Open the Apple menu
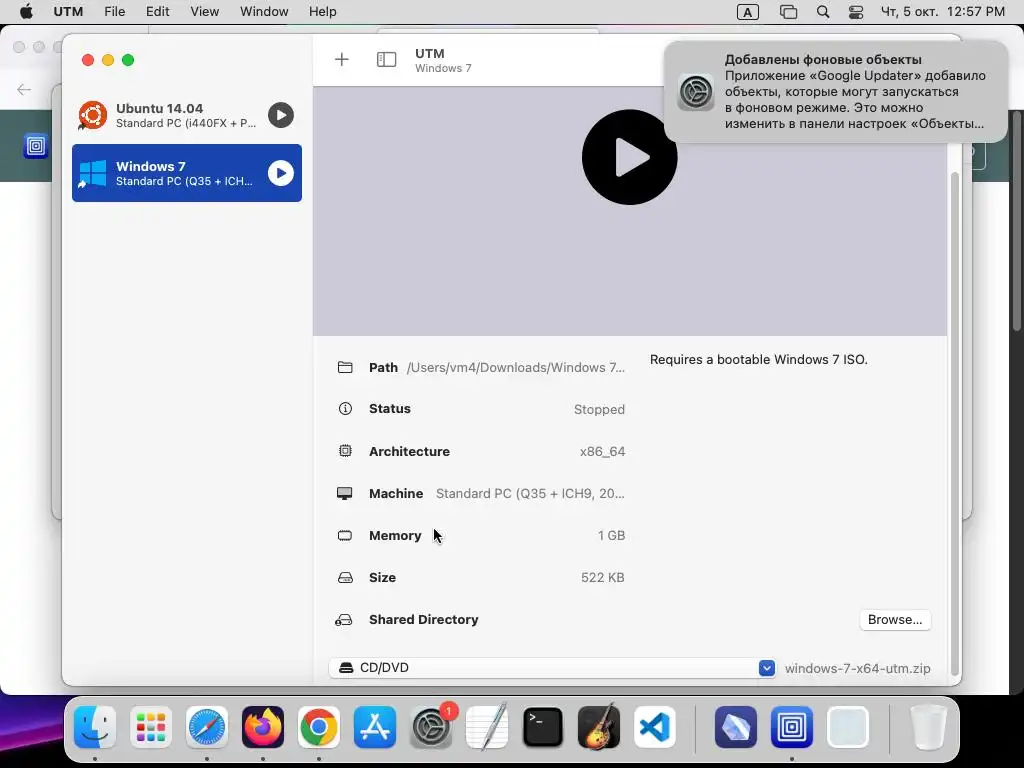The image size is (1024, 768). point(26,12)
